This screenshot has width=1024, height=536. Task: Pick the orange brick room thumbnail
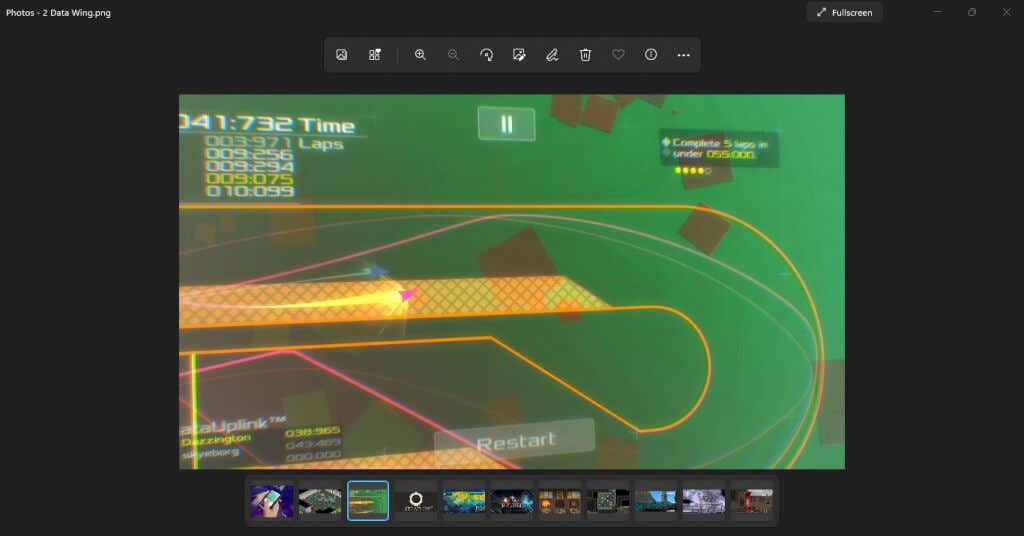(560, 501)
